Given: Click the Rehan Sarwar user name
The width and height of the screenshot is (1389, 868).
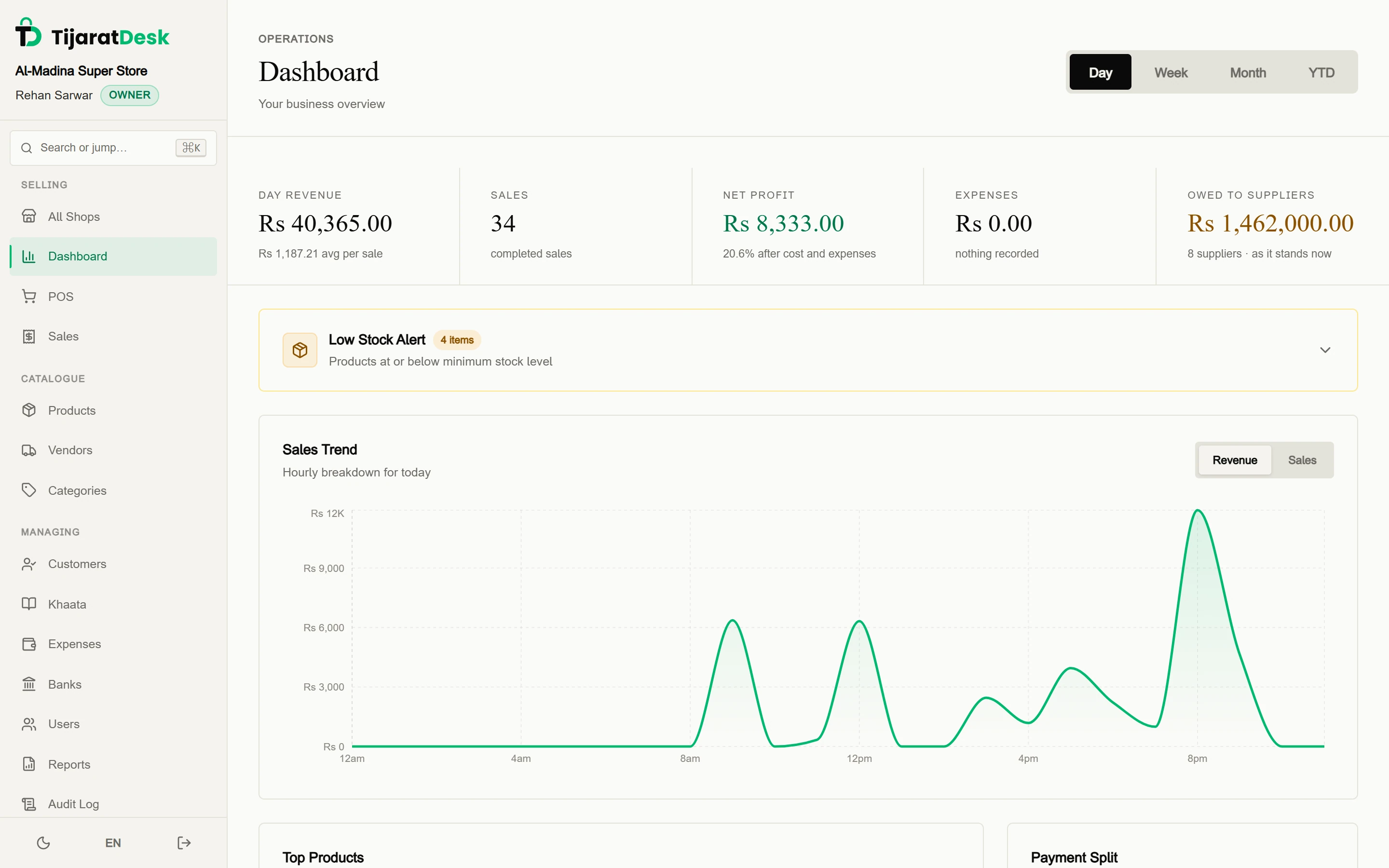Looking at the screenshot, I should 54,95.
